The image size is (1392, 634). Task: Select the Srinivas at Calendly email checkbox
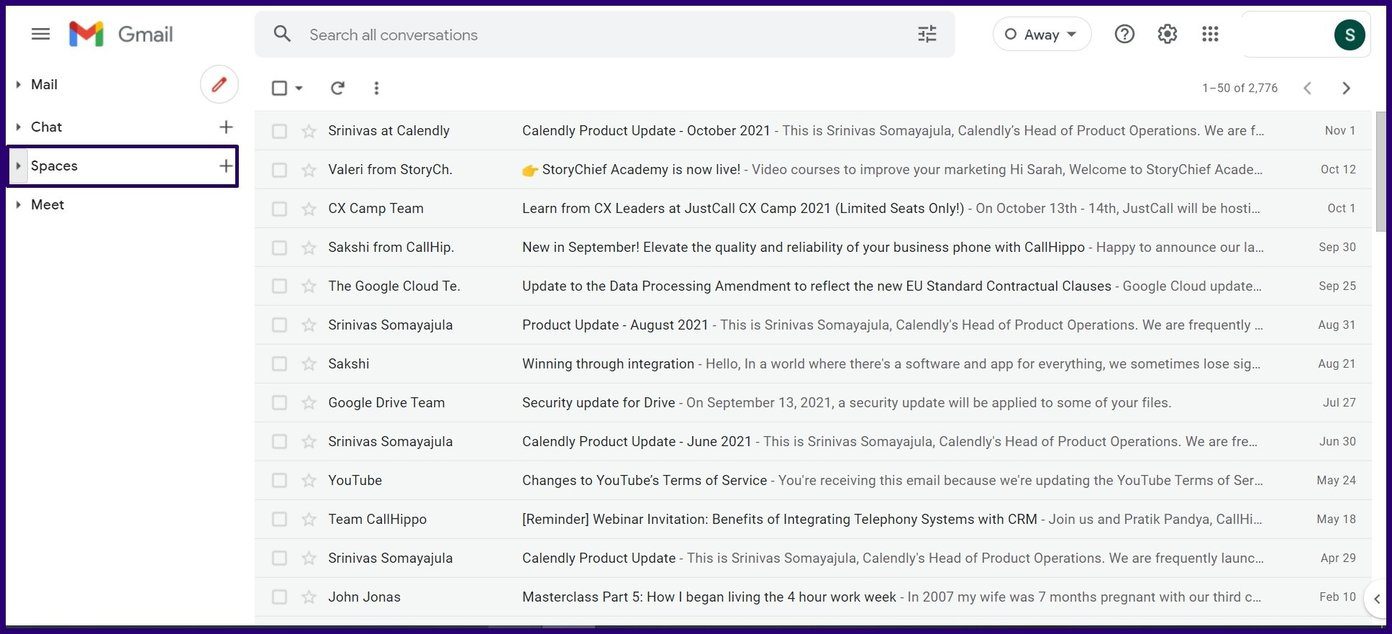[279, 131]
